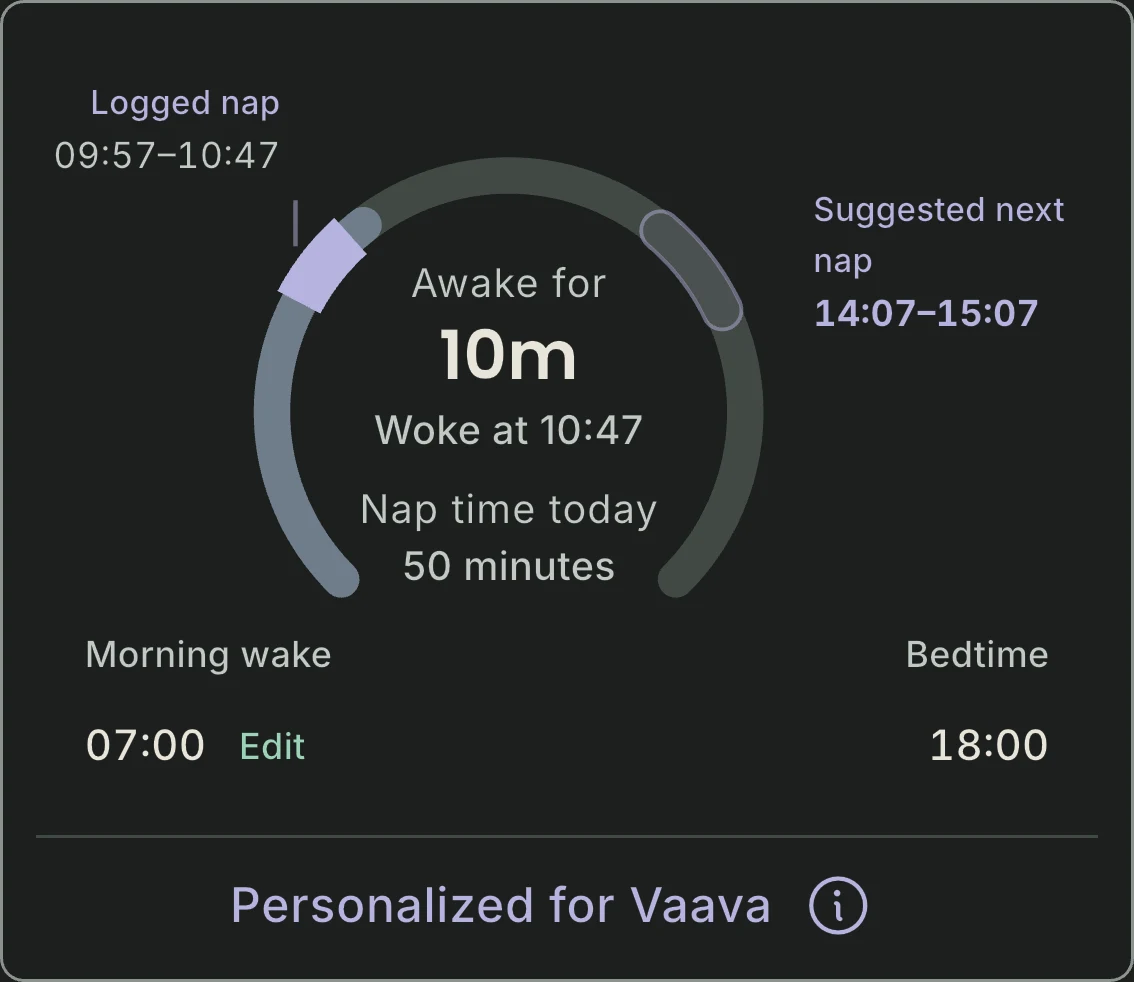1134x982 pixels.
Task: Click the Morning wake label
Action: coord(208,654)
